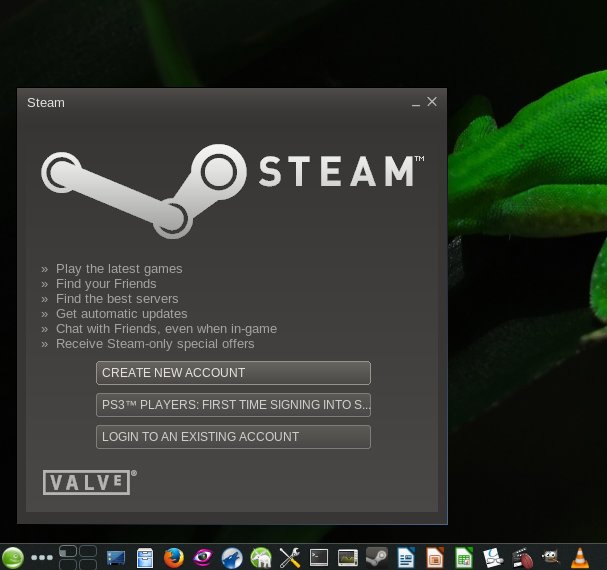Click the Steam icon in taskbar
The width and height of the screenshot is (607, 570).
click(377, 558)
